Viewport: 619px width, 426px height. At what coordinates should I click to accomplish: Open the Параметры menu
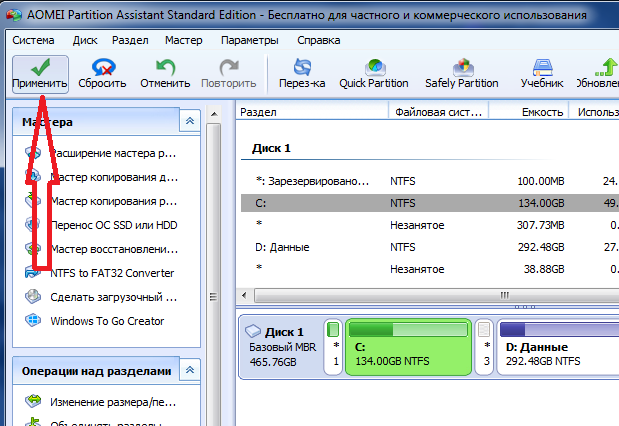tap(249, 40)
